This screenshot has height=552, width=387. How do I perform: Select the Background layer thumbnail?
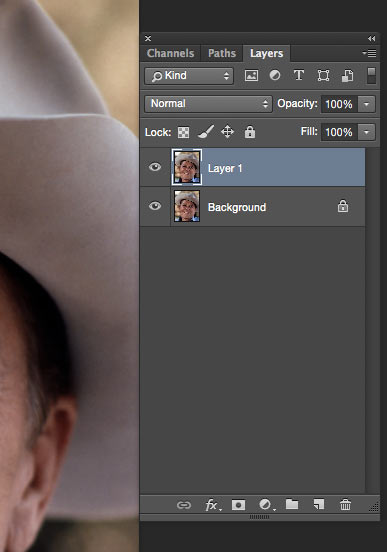[x=187, y=206]
